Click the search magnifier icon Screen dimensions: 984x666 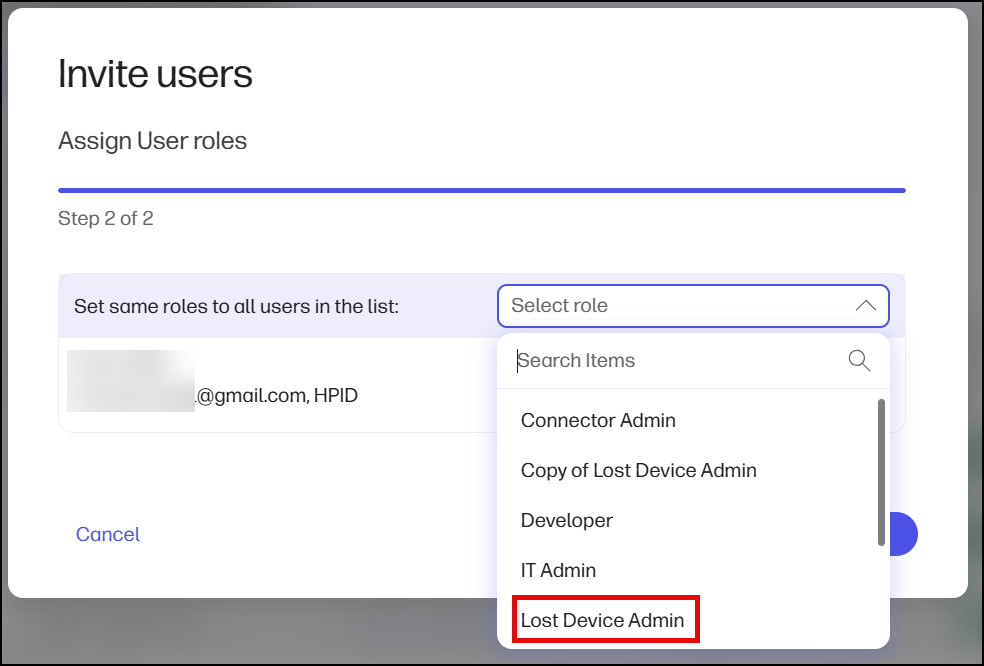tap(858, 361)
